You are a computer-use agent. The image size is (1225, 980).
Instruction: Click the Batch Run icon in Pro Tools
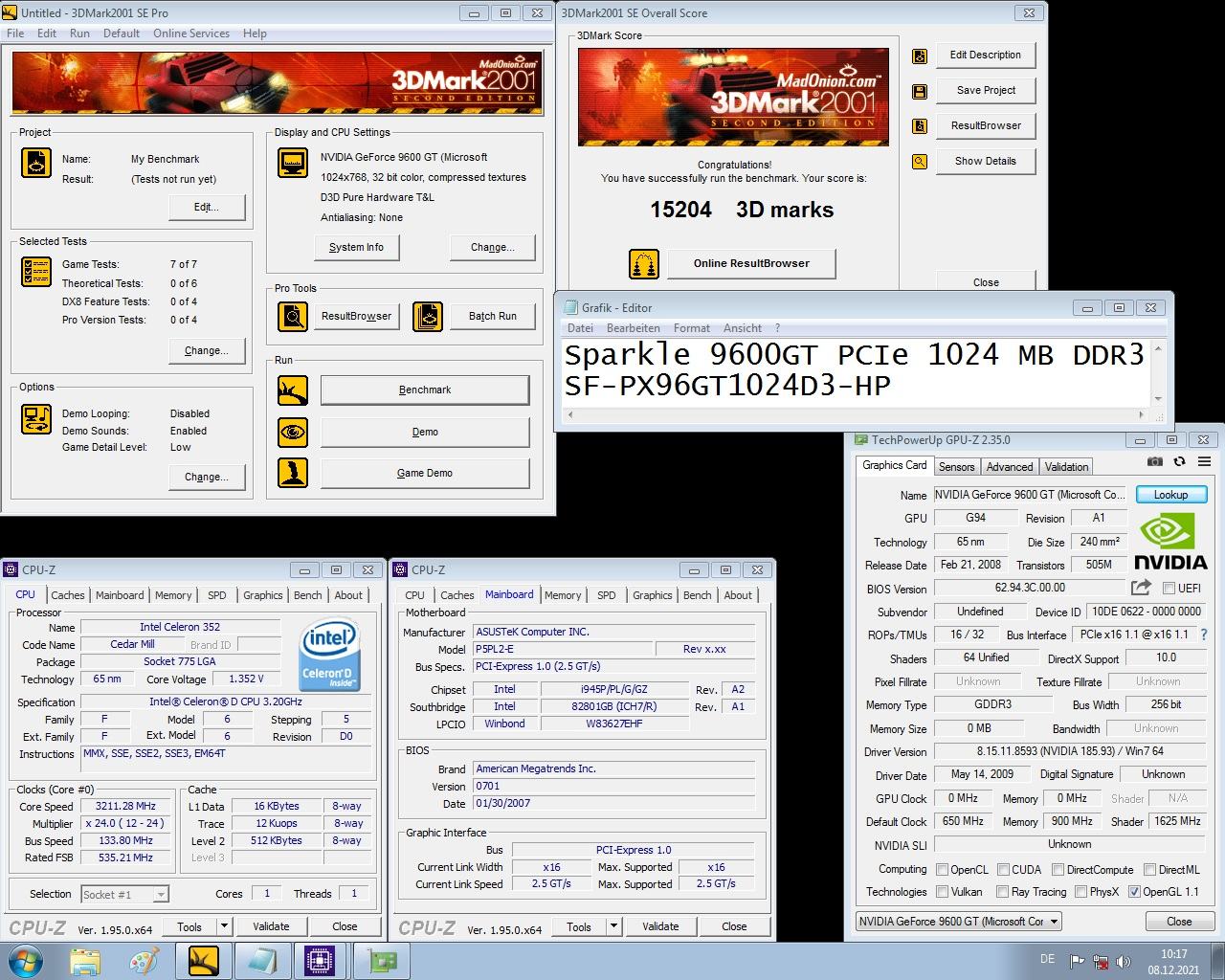point(428,316)
